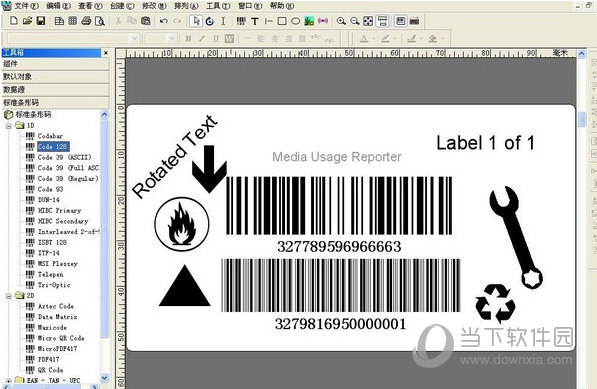Open 查看 menu

tap(91, 6)
